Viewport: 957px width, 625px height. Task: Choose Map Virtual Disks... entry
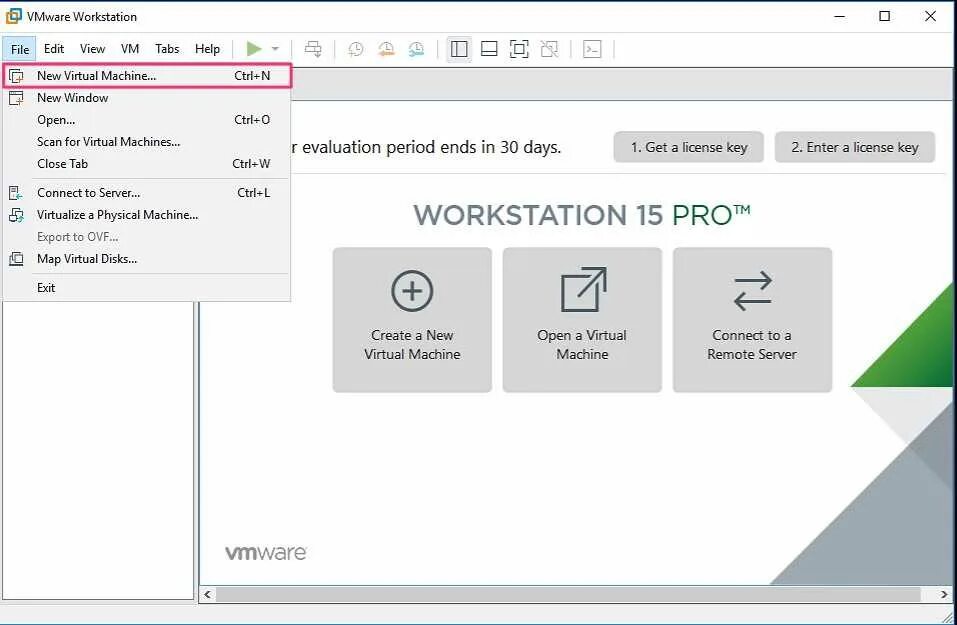pyautogui.click(x=147, y=259)
